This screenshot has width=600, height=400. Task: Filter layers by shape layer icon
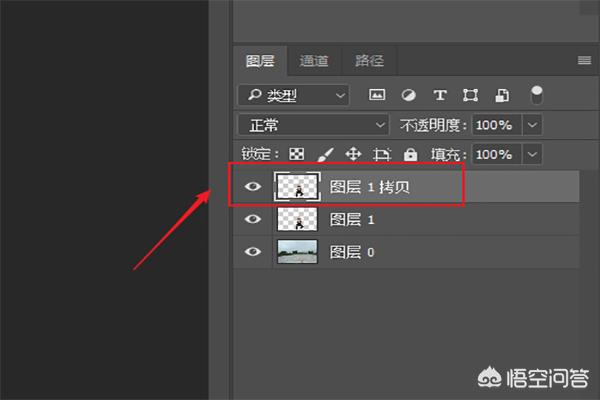pyautogui.click(x=470, y=95)
